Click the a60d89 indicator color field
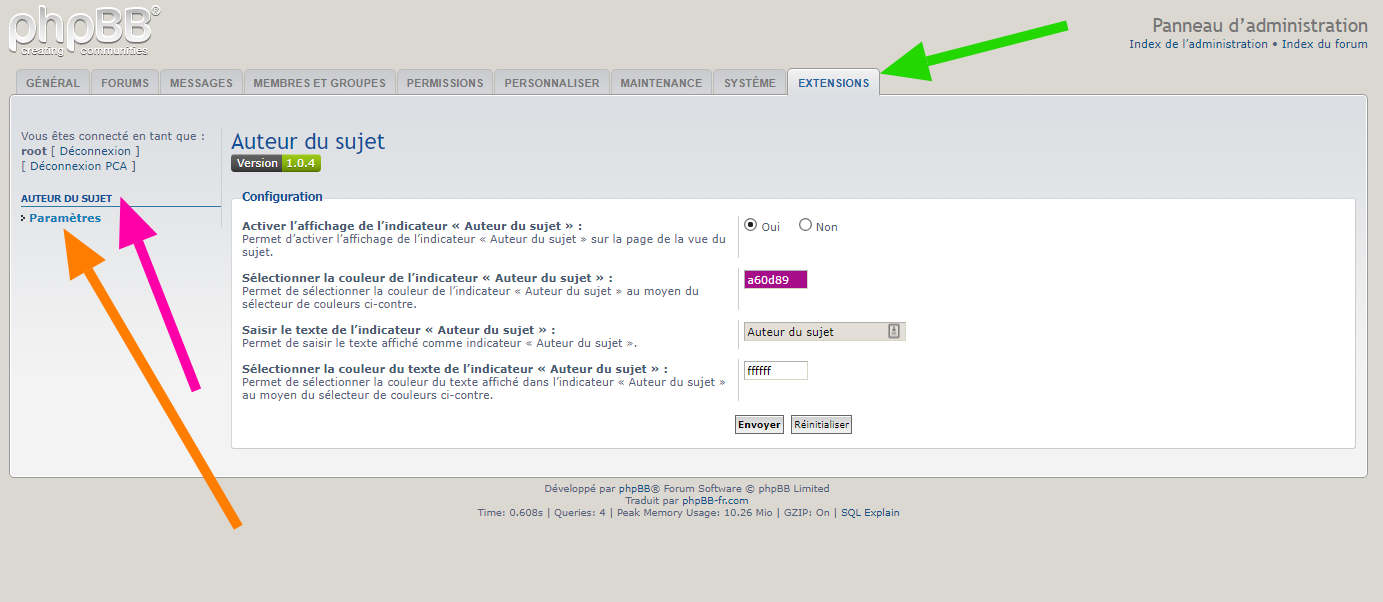This screenshot has width=1383, height=602. coord(775,280)
